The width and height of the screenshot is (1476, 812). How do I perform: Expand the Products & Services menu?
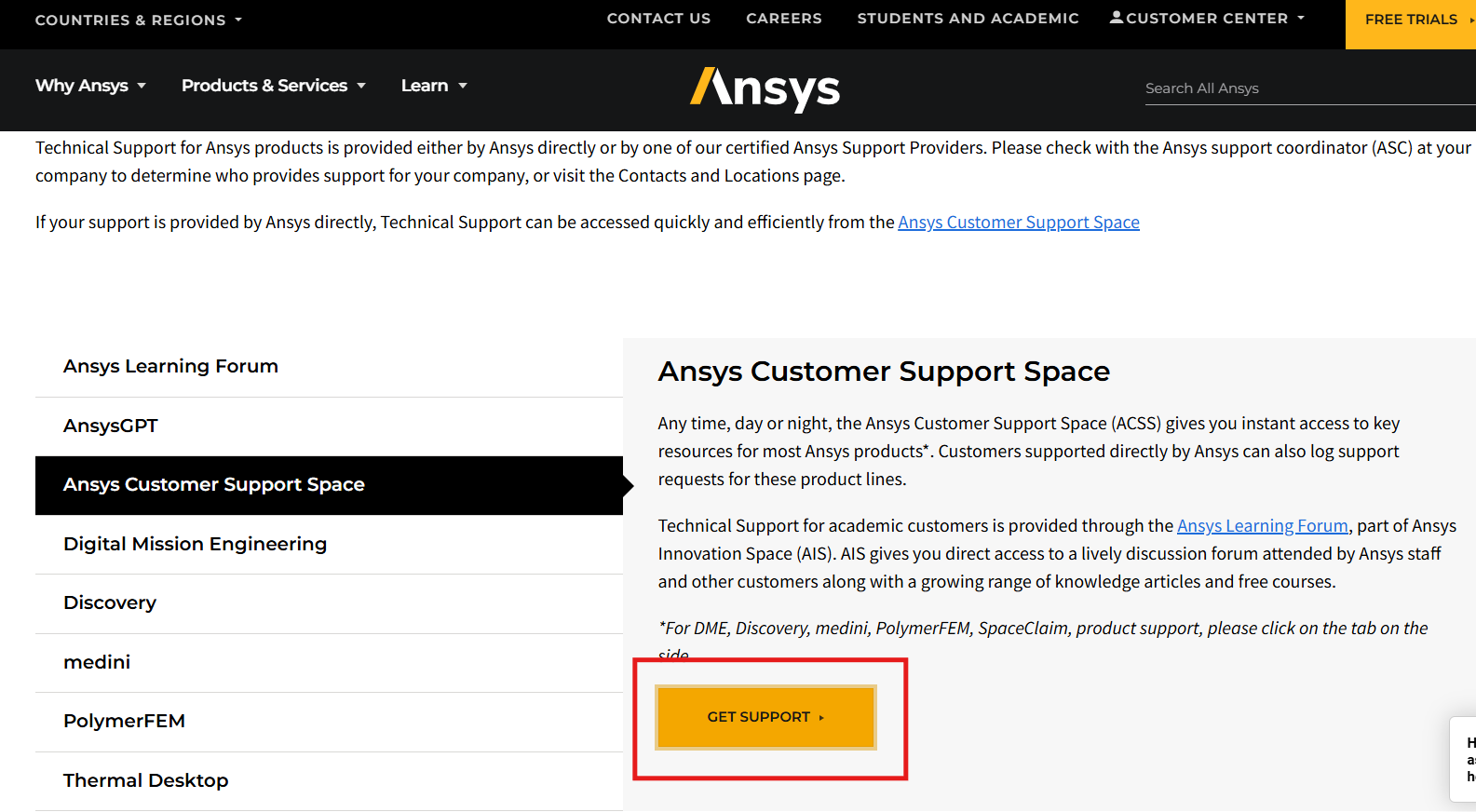(273, 86)
